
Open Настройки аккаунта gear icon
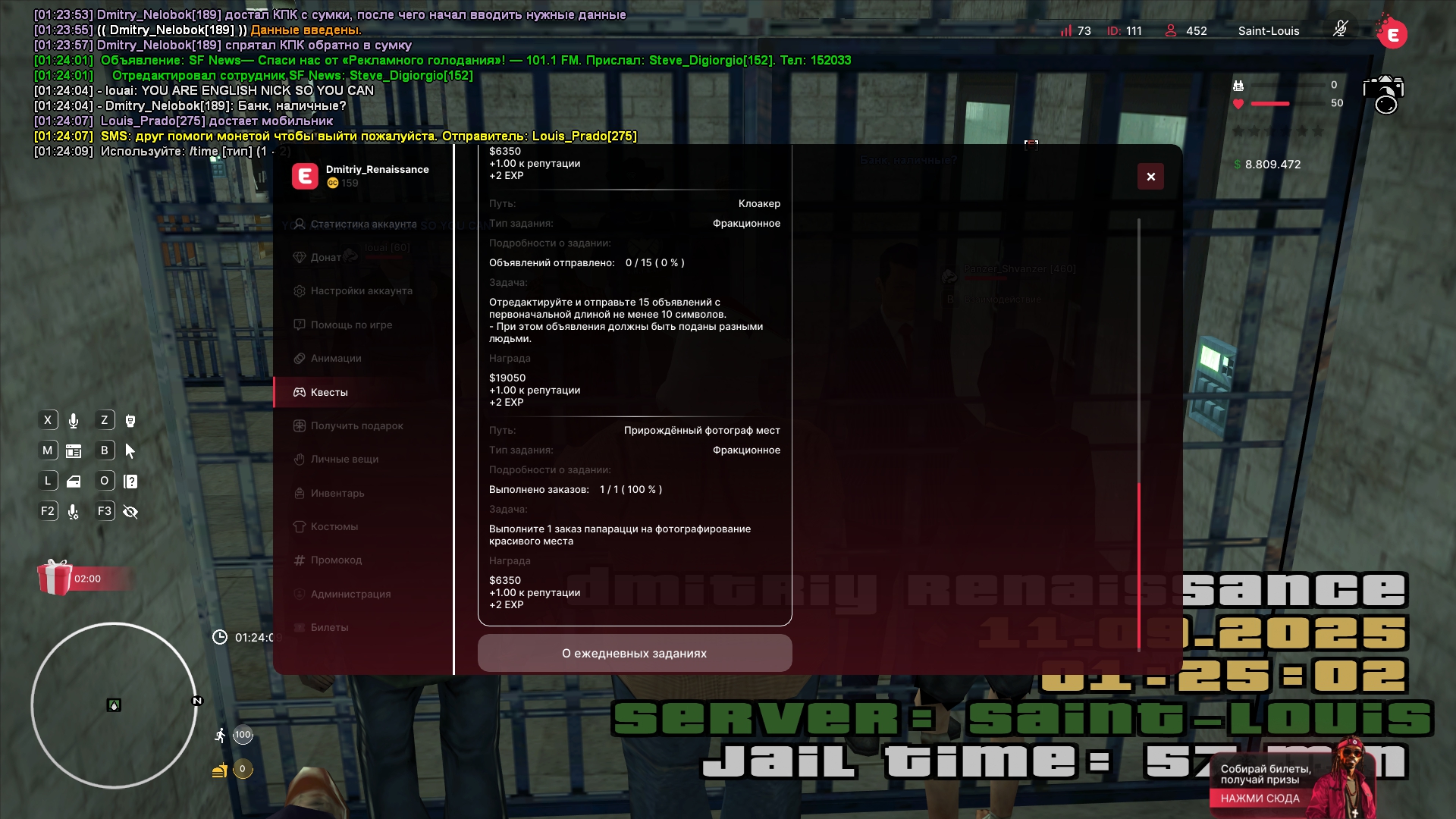pyautogui.click(x=300, y=291)
